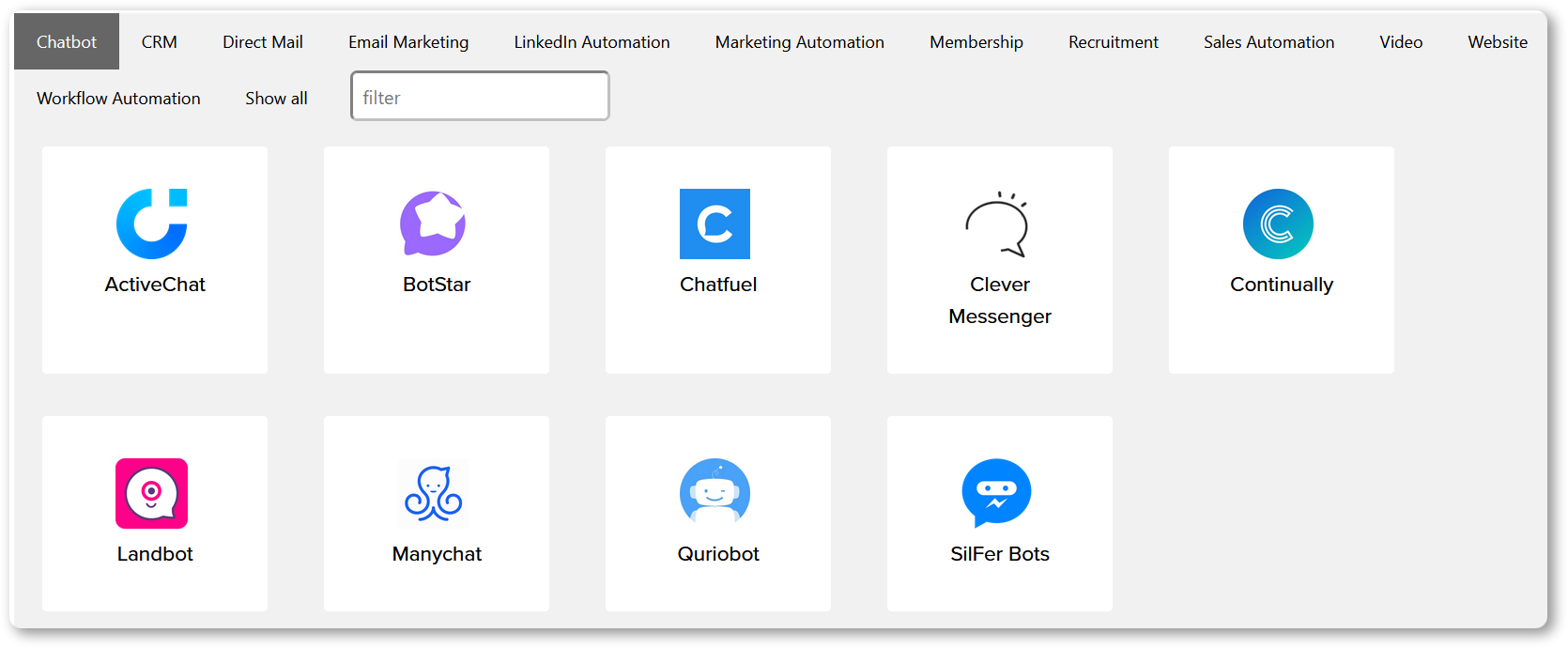Click the SilFer Bots name label
Viewport: 1568px width, 648px height.
[1000, 554]
